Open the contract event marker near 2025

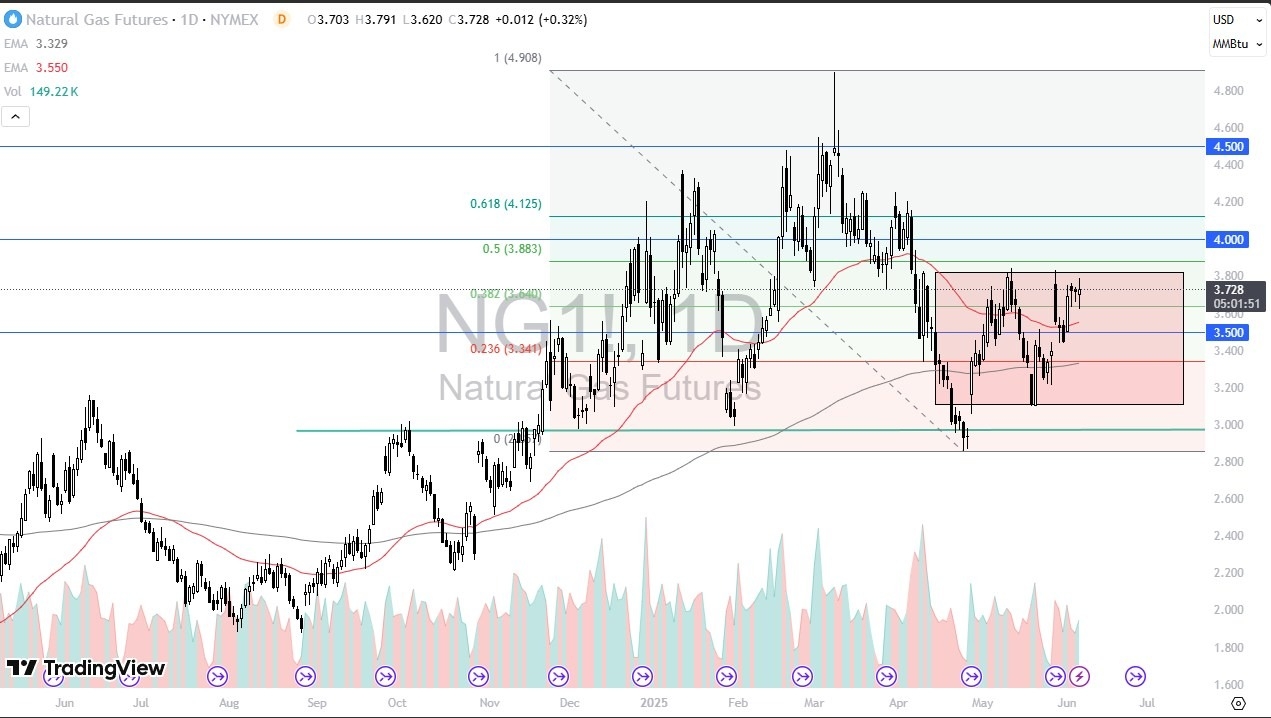642,677
